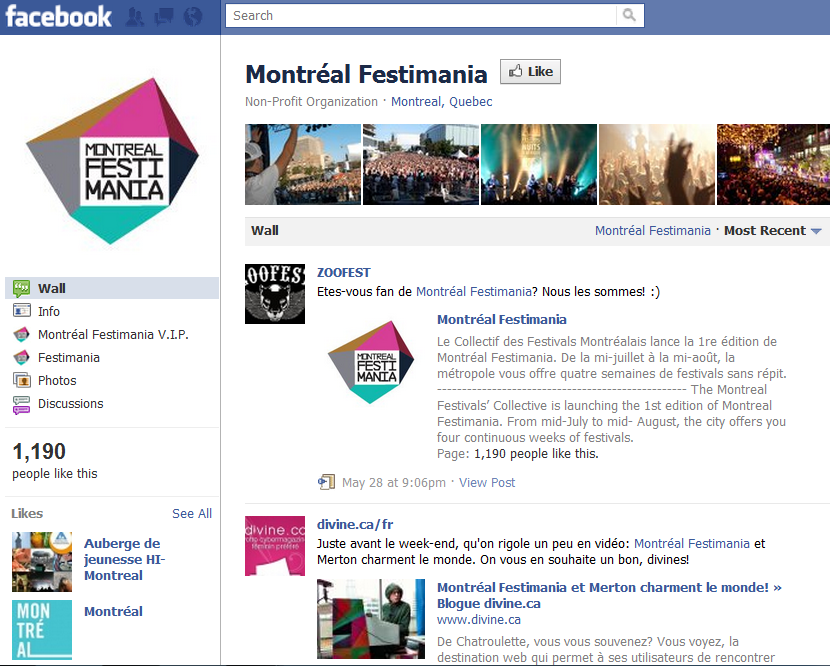Click the ZOOFEST avatar image

point(275,294)
